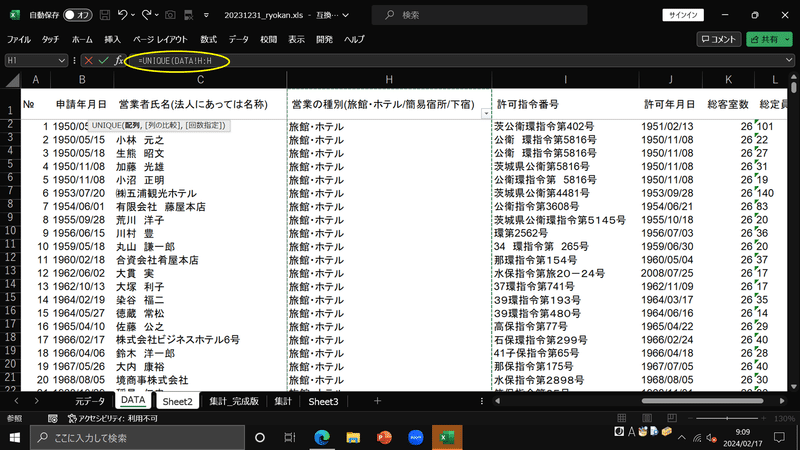Open the タッチ ribbon tab
The image size is (800, 450).
point(50,39)
